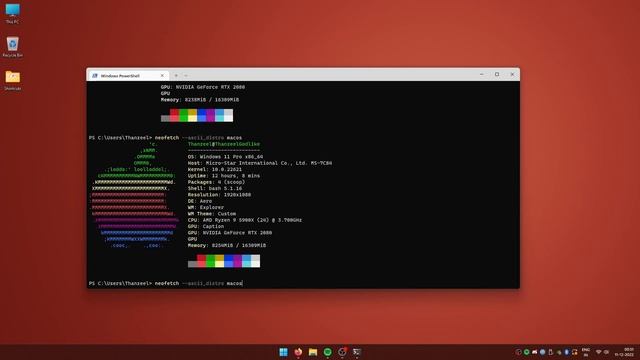Select the Windows PowerShell tab
This screenshot has width=640, height=360.
pyautogui.click(x=128, y=76)
